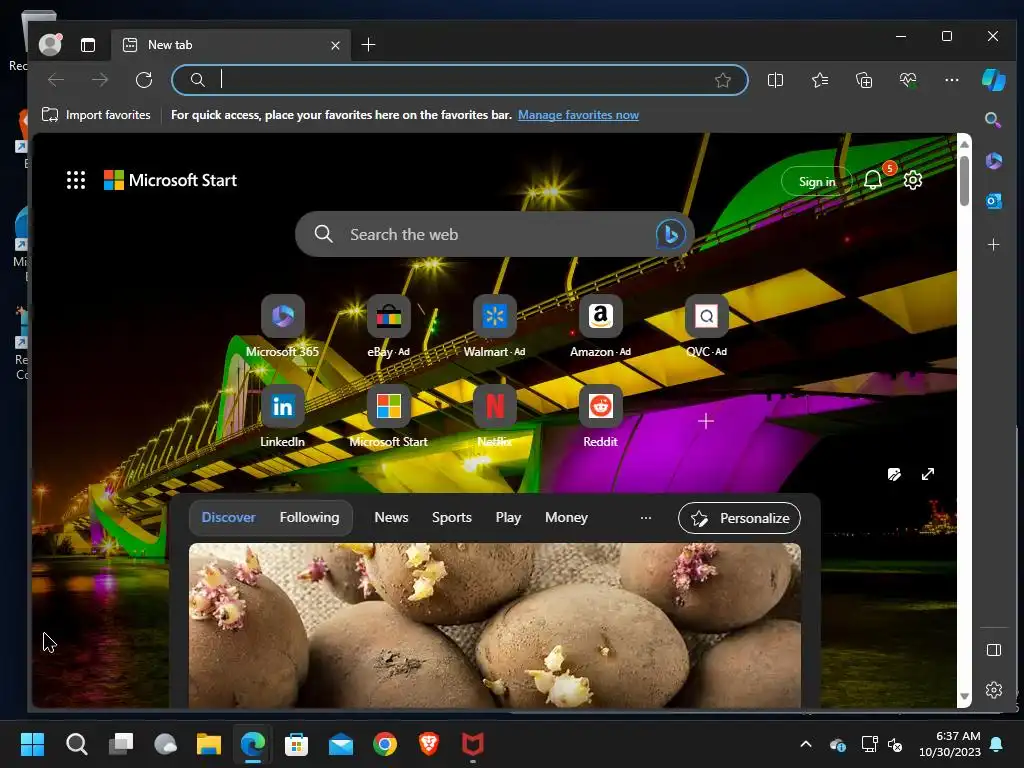
Task: Open the News tab
Action: (x=391, y=517)
